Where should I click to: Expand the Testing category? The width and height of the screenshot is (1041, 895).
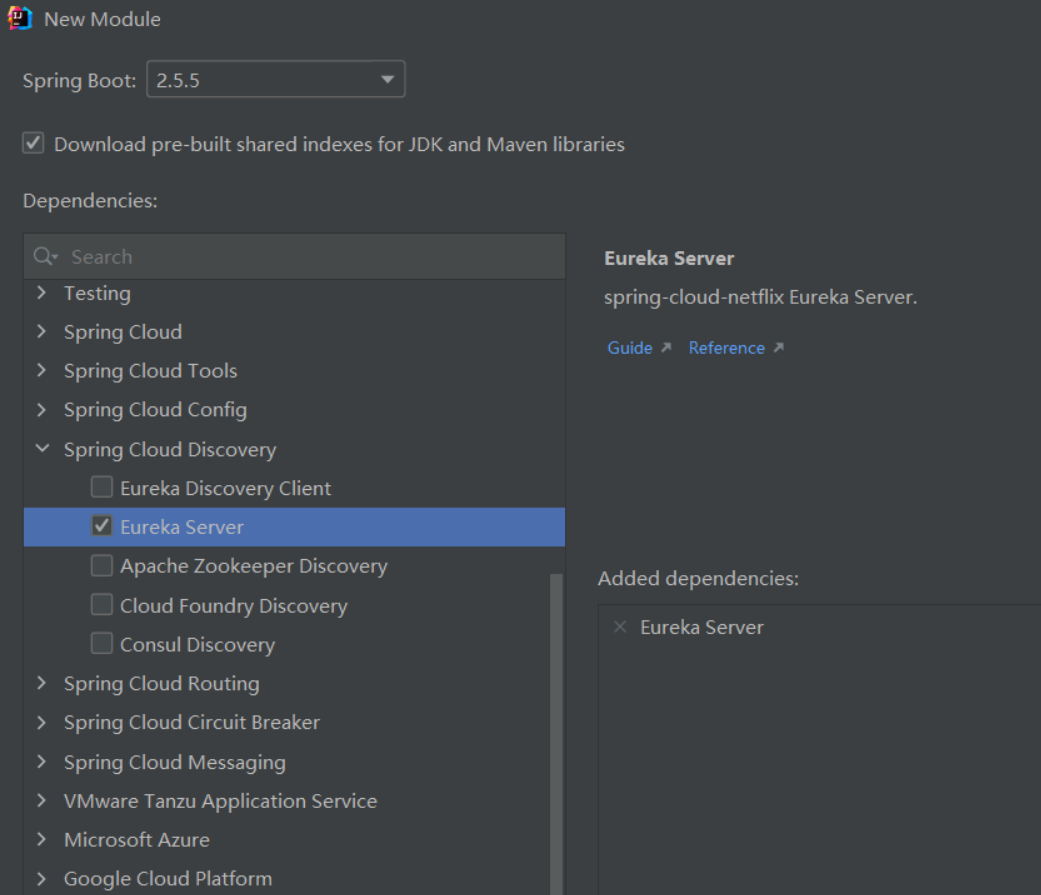[x=42, y=292]
